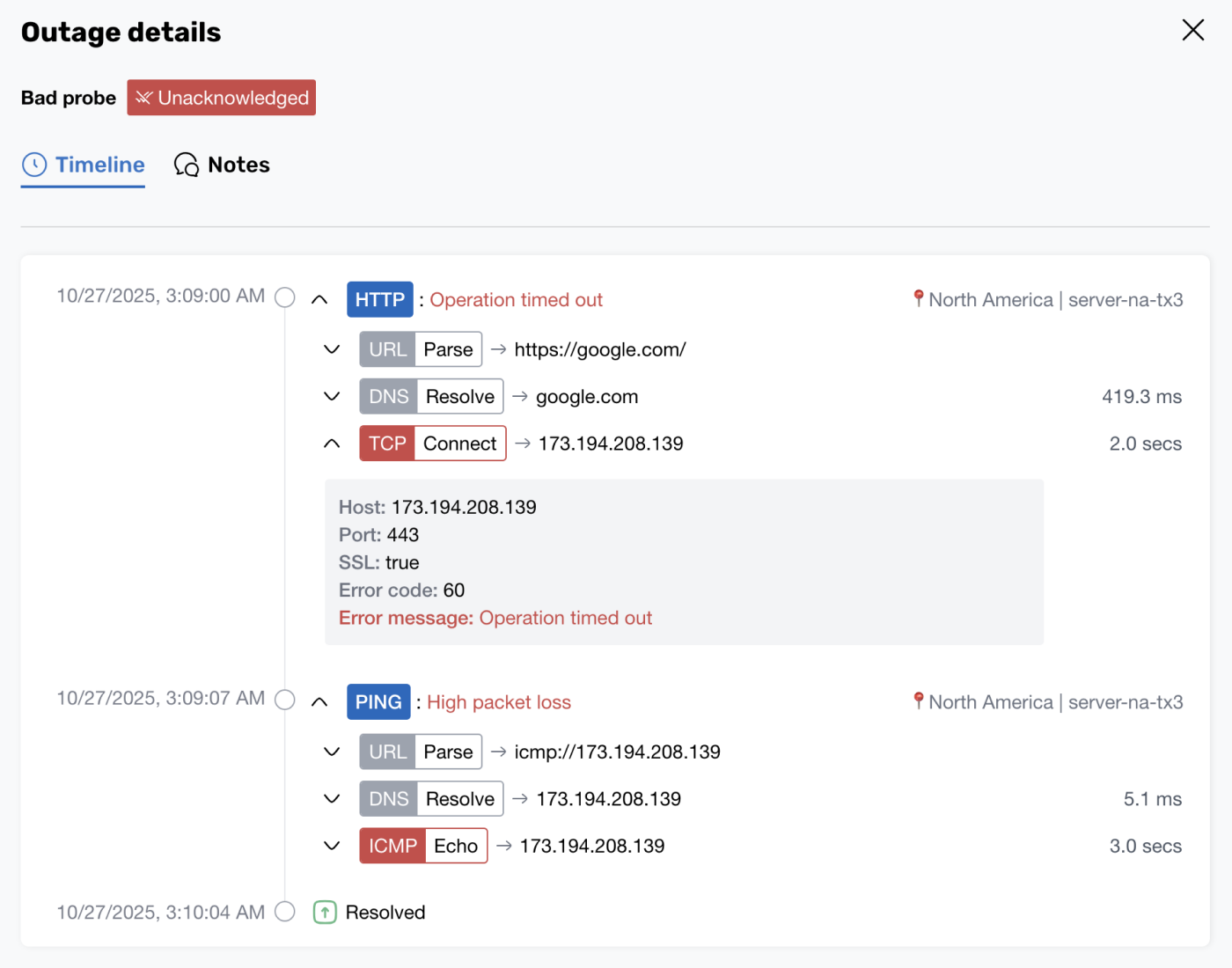
Task: Click the speech bubble icon beside Notes
Action: [x=185, y=165]
